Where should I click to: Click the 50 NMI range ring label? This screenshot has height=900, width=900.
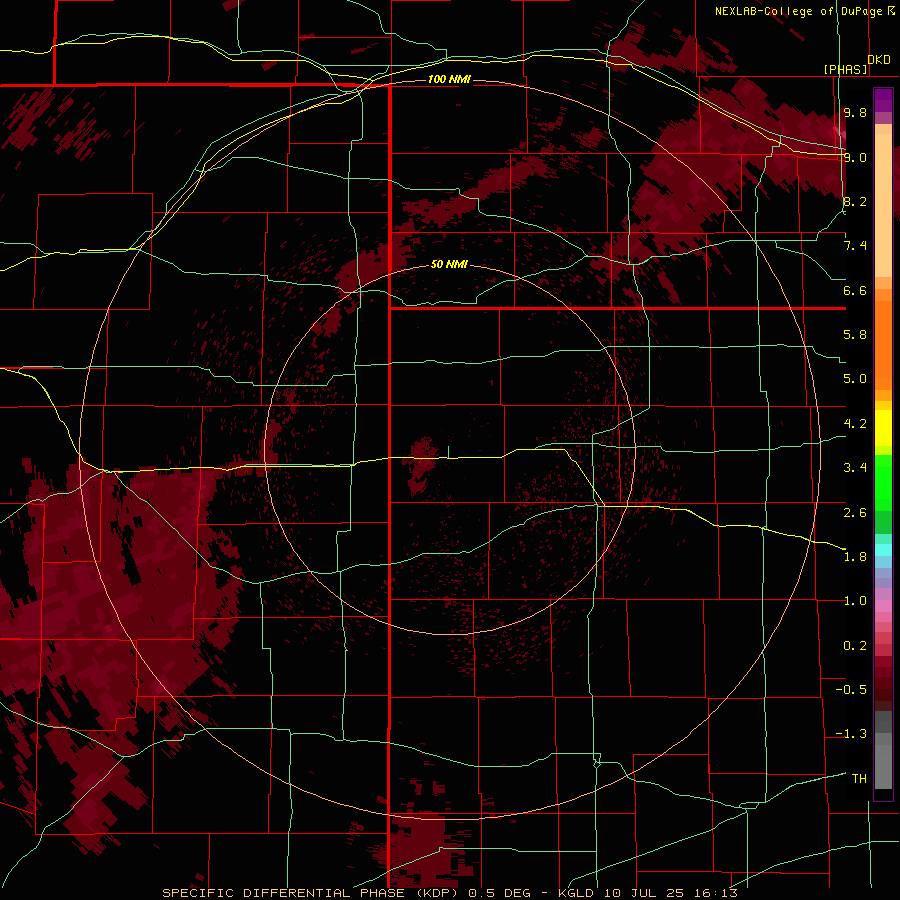(449, 264)
